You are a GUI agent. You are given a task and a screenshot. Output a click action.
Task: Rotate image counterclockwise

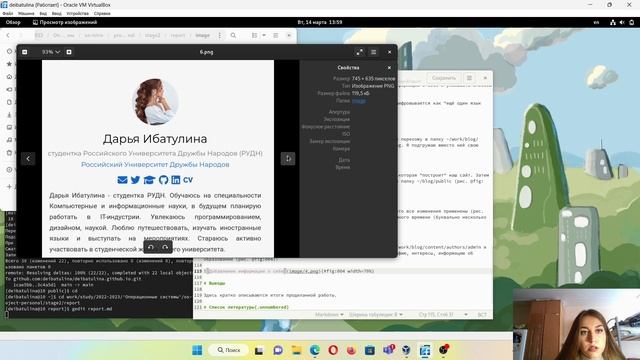(151, 247)
